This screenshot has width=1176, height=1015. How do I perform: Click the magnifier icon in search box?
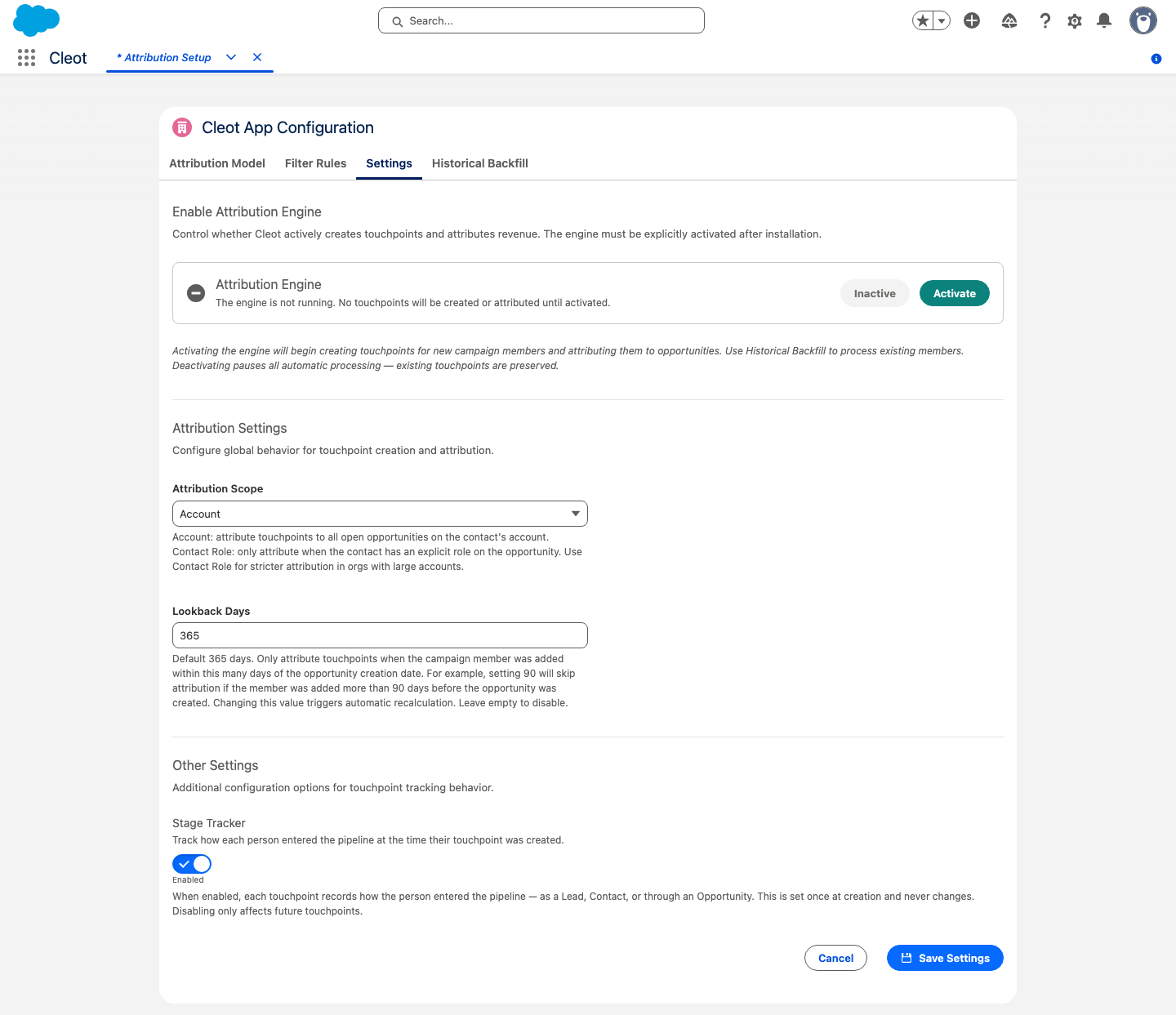pyautogui.click(x=398, y=21)
